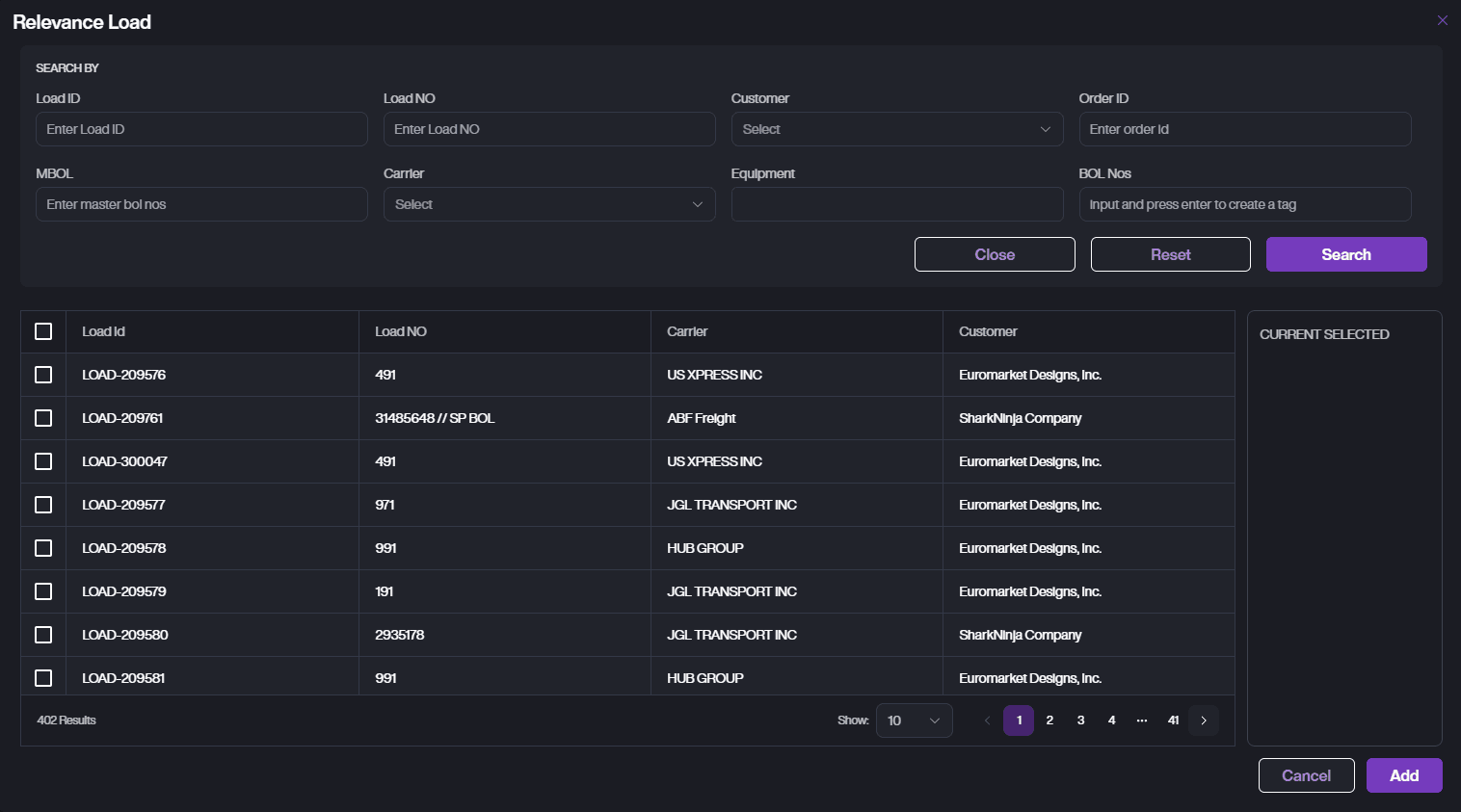Viewport: 1461px width, 812px height.
Task: Toggle the select-all checkbox in table header
Action: pyautogui.click(x=43, y=331)
